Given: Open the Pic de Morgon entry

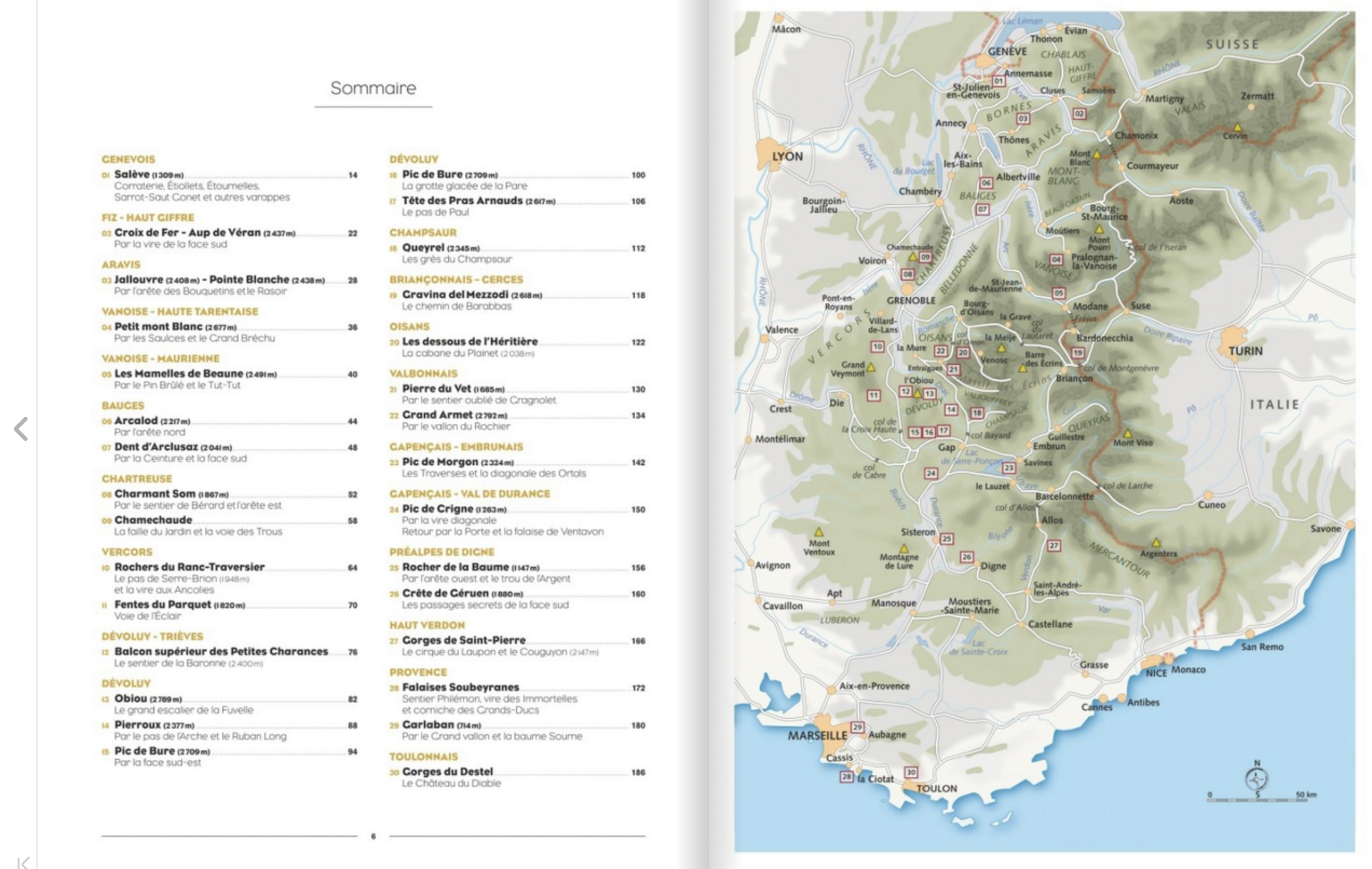Looking at the screenshot, I should pos(440,462).
